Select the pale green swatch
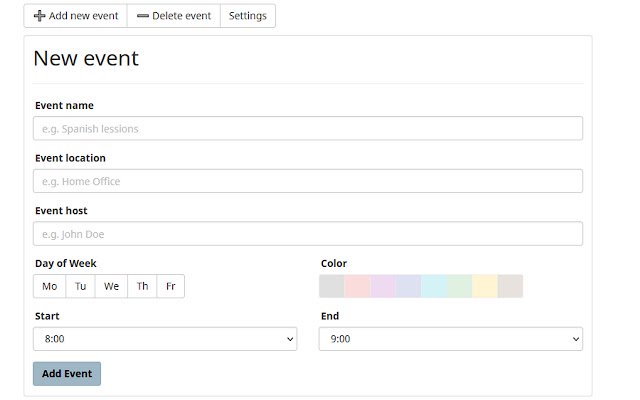 pos(459,287)
